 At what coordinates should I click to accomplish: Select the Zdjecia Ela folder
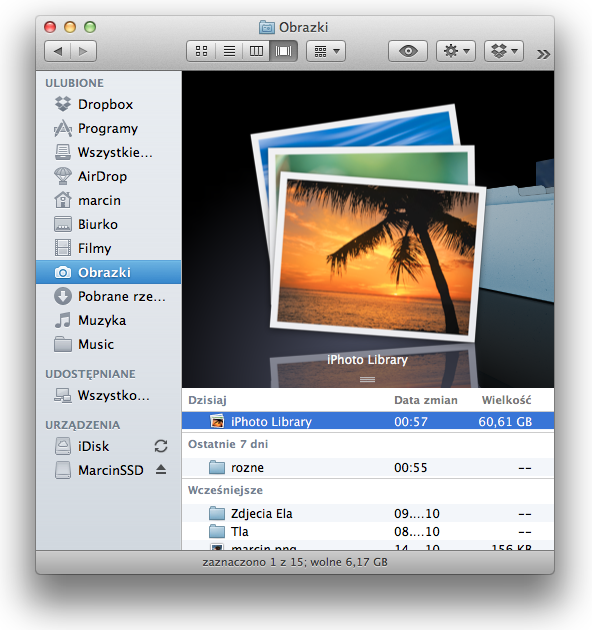368,513
